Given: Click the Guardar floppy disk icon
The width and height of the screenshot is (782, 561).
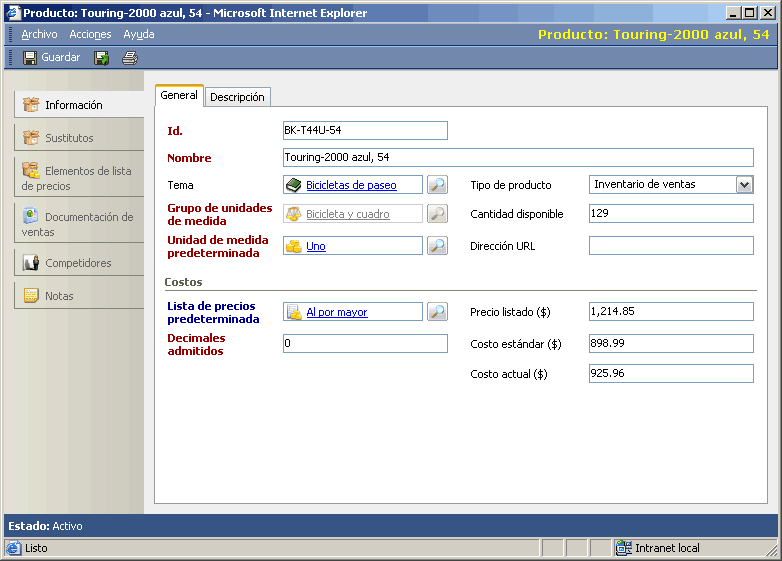Looking at the screenshot, I should pos(30,58).
